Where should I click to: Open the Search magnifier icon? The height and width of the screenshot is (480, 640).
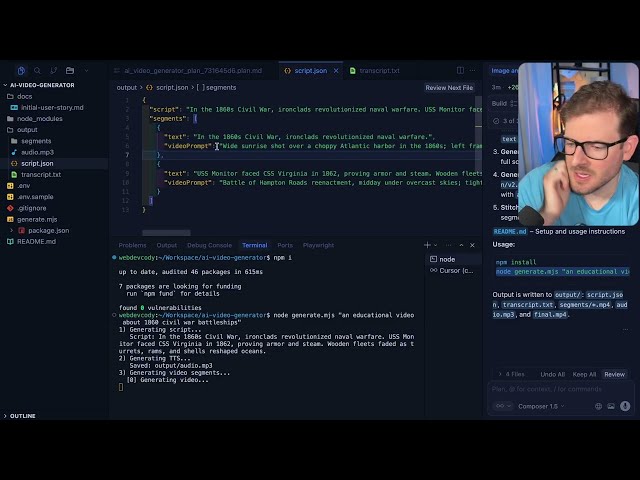[37, 71]
